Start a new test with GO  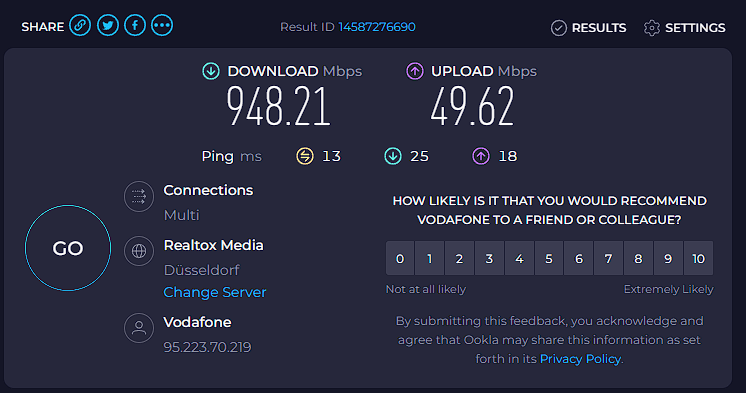point(68,248)
